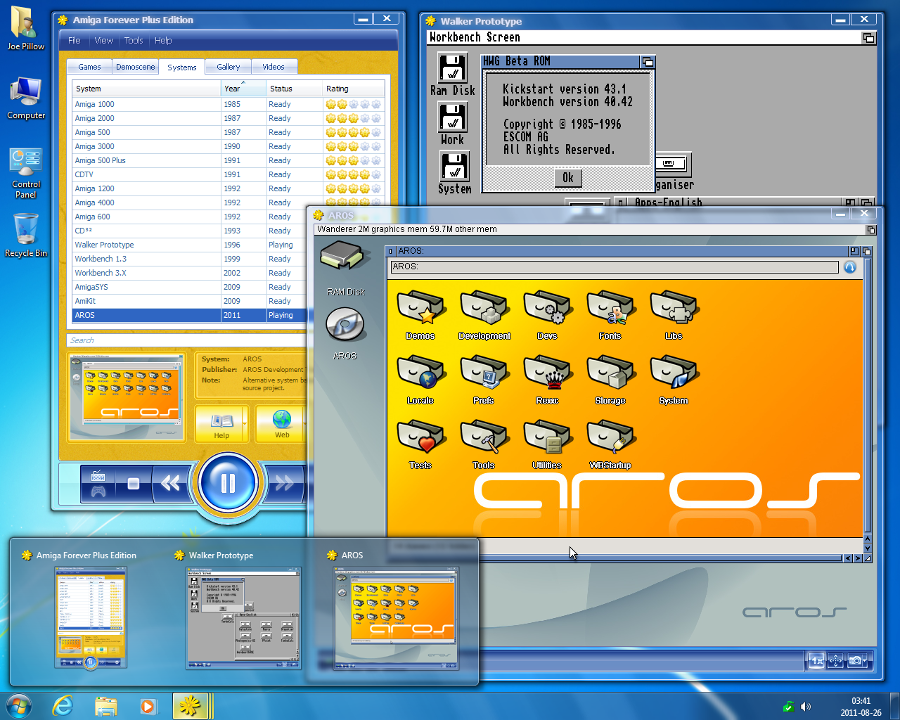Open the System drawer in AROS
The width and height of the screenshot is (900, 720).
[x=673, y=375]
